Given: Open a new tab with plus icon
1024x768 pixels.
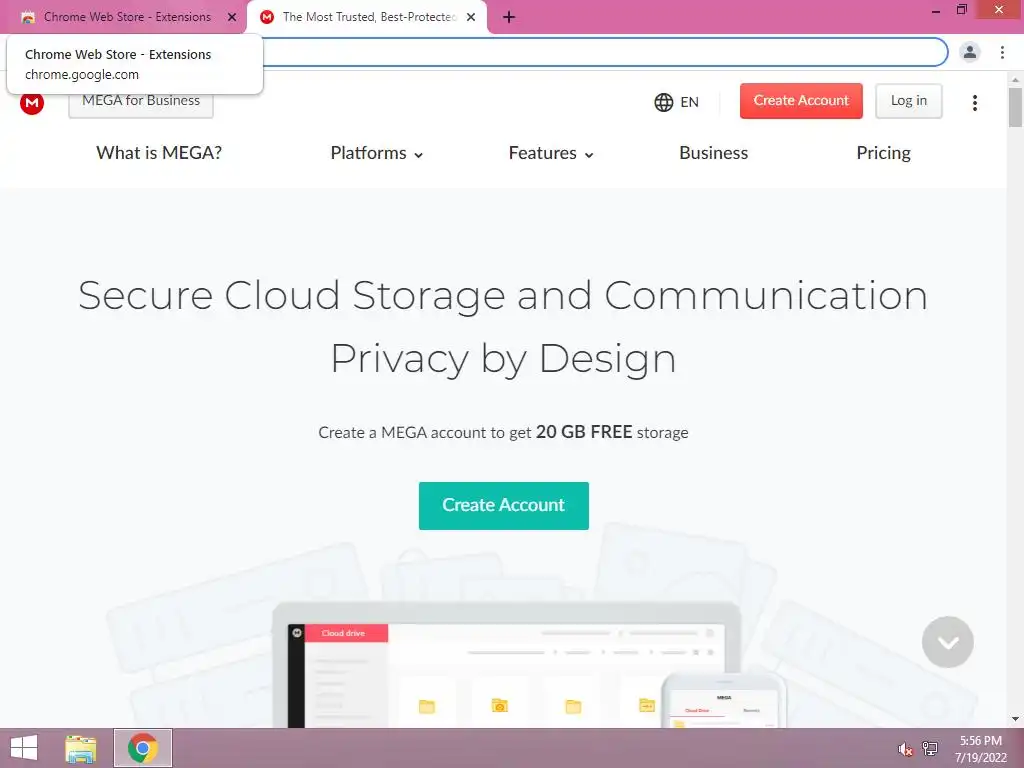Looking at the screenshot, I should point(509,17).
